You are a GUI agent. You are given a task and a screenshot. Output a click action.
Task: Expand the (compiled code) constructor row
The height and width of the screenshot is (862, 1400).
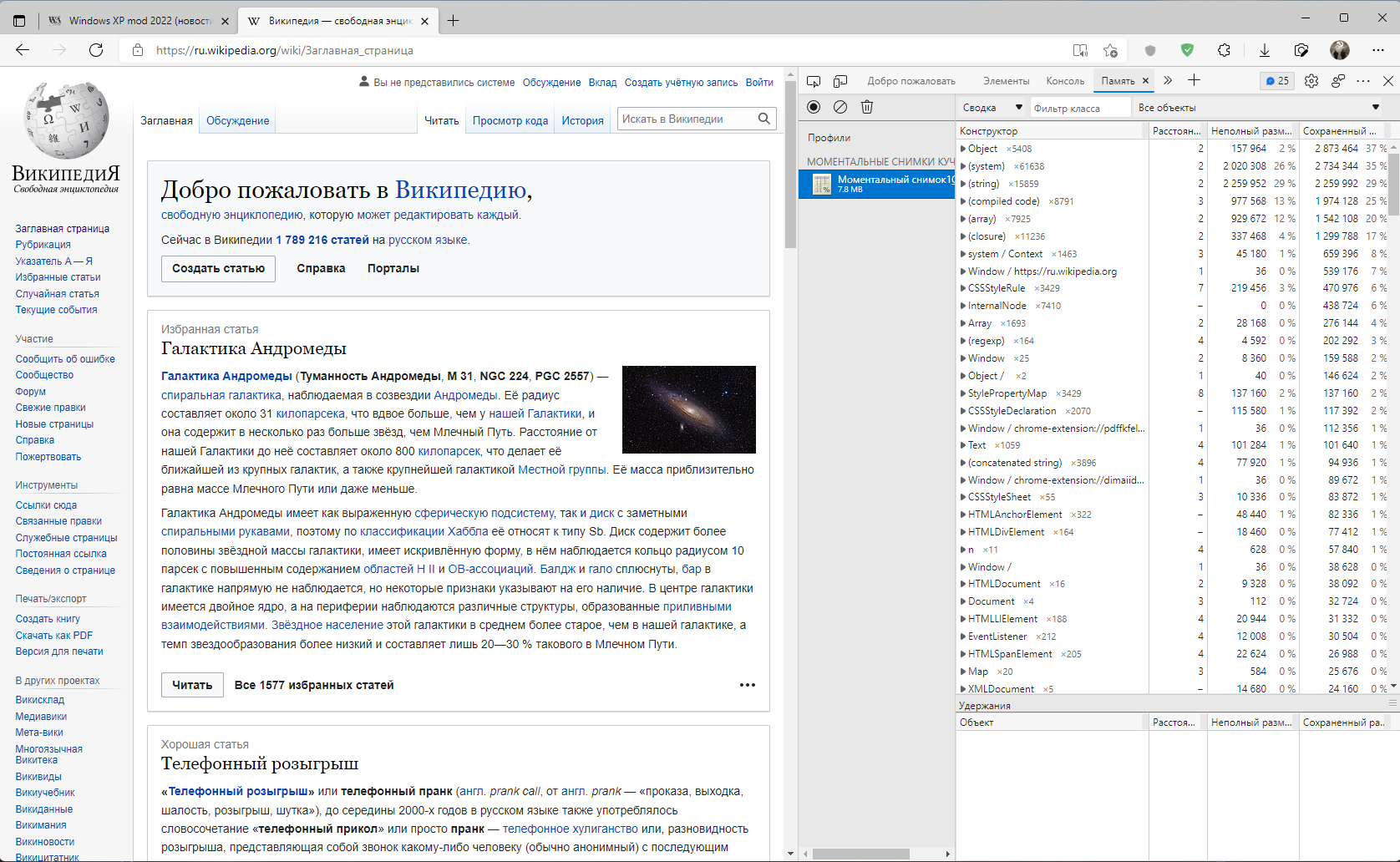[963, 201]
